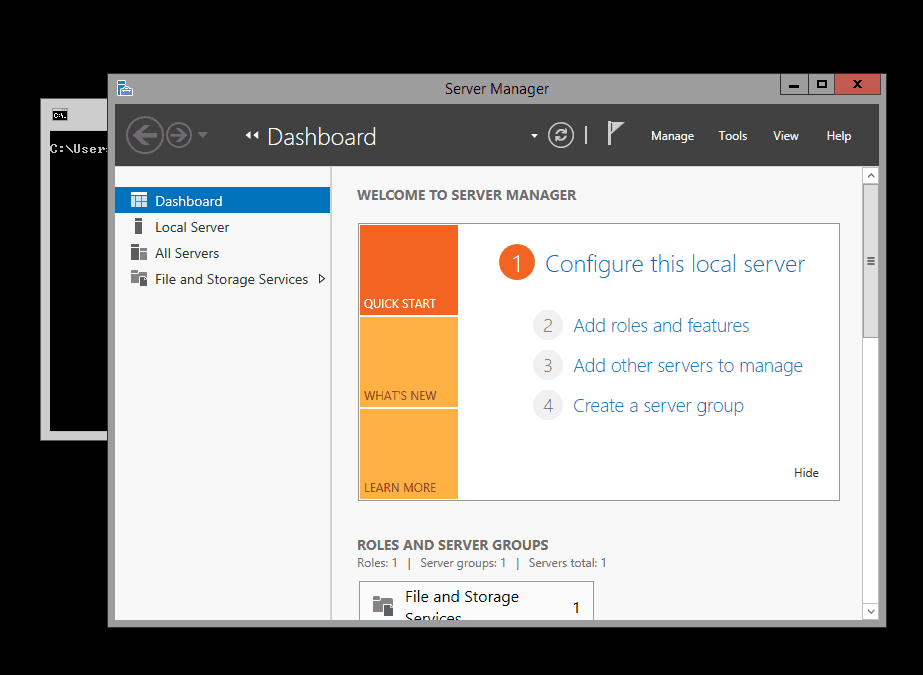Click the double-chevron before Dashboard title
923x675 pixels.
(252, 135)
